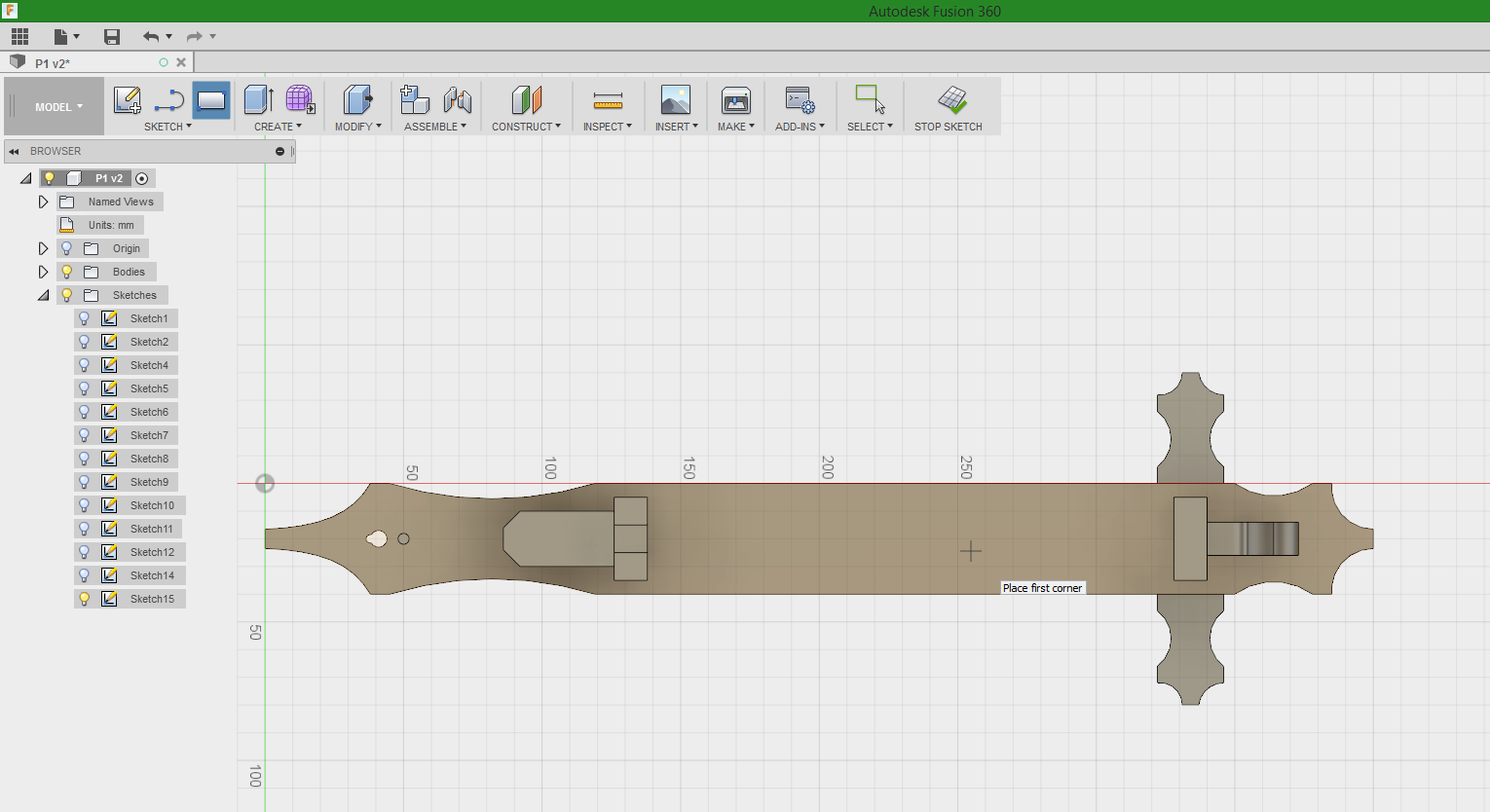Viewport: 1490px width, 812px height.
Task: Open the SELECT menu
Action: pos(870,127)
